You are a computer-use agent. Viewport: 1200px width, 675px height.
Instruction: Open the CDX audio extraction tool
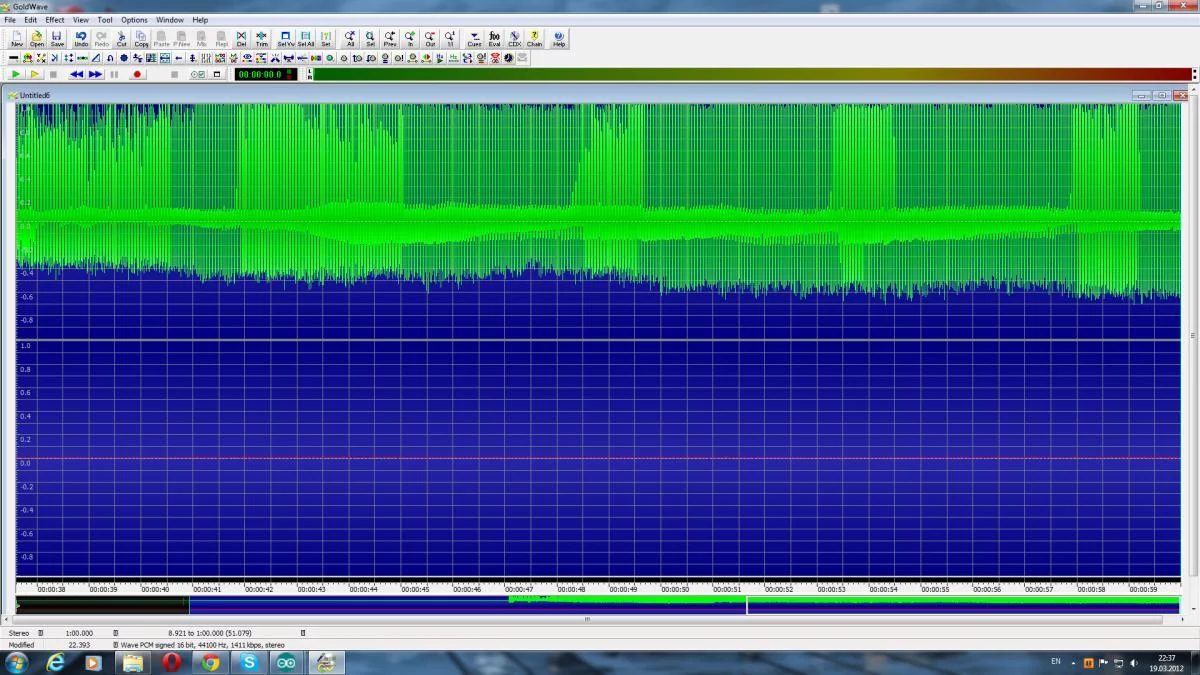point(514,38)
